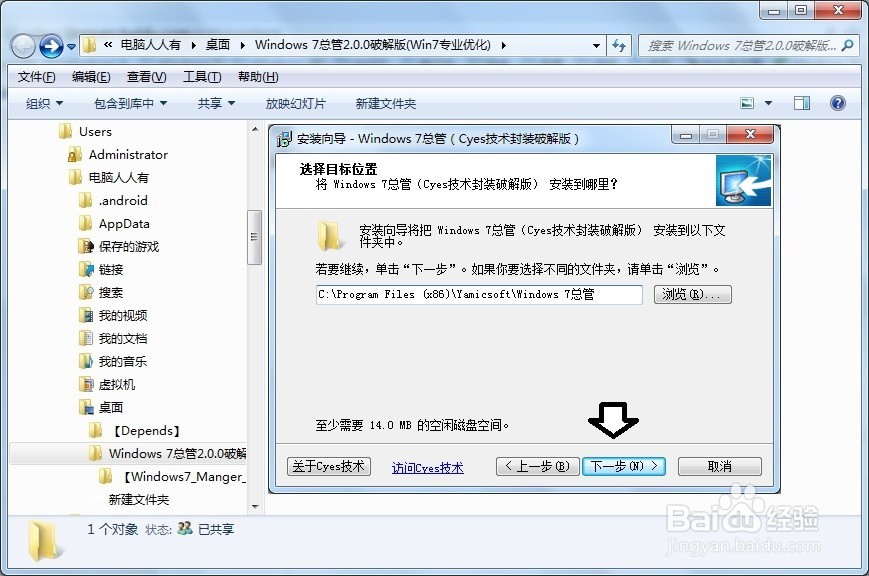Open the 工具(T) menu

[x=202, y=77]
